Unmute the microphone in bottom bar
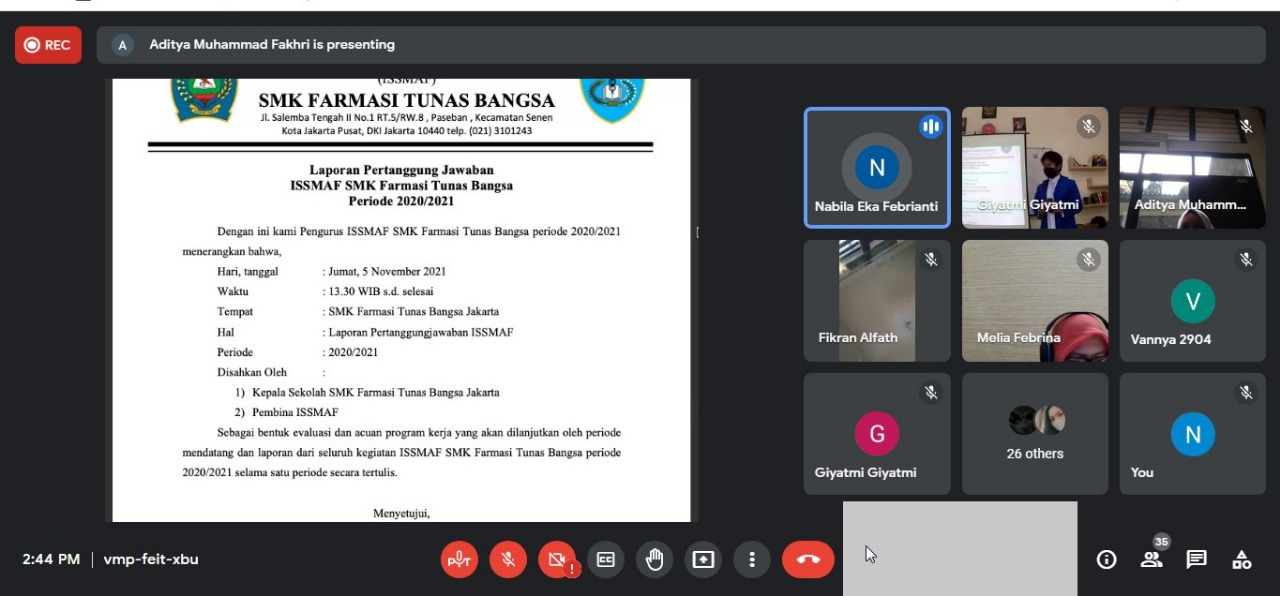The height and width of the screenshot is (596, 1280). coord(508,560)
